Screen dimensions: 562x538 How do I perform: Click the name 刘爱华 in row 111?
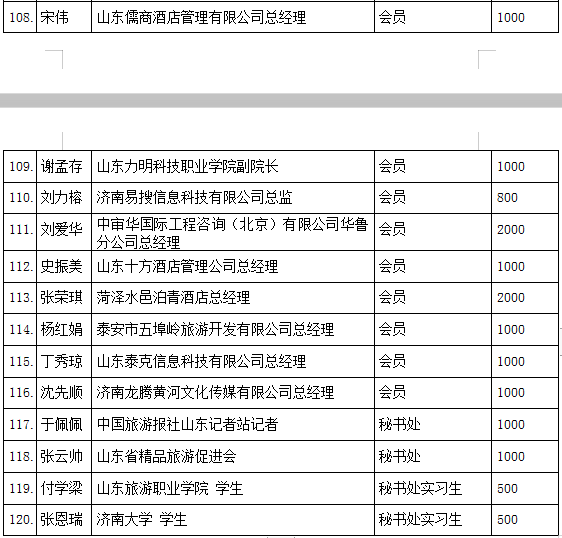pyautogui.click(x=61, y=229)
